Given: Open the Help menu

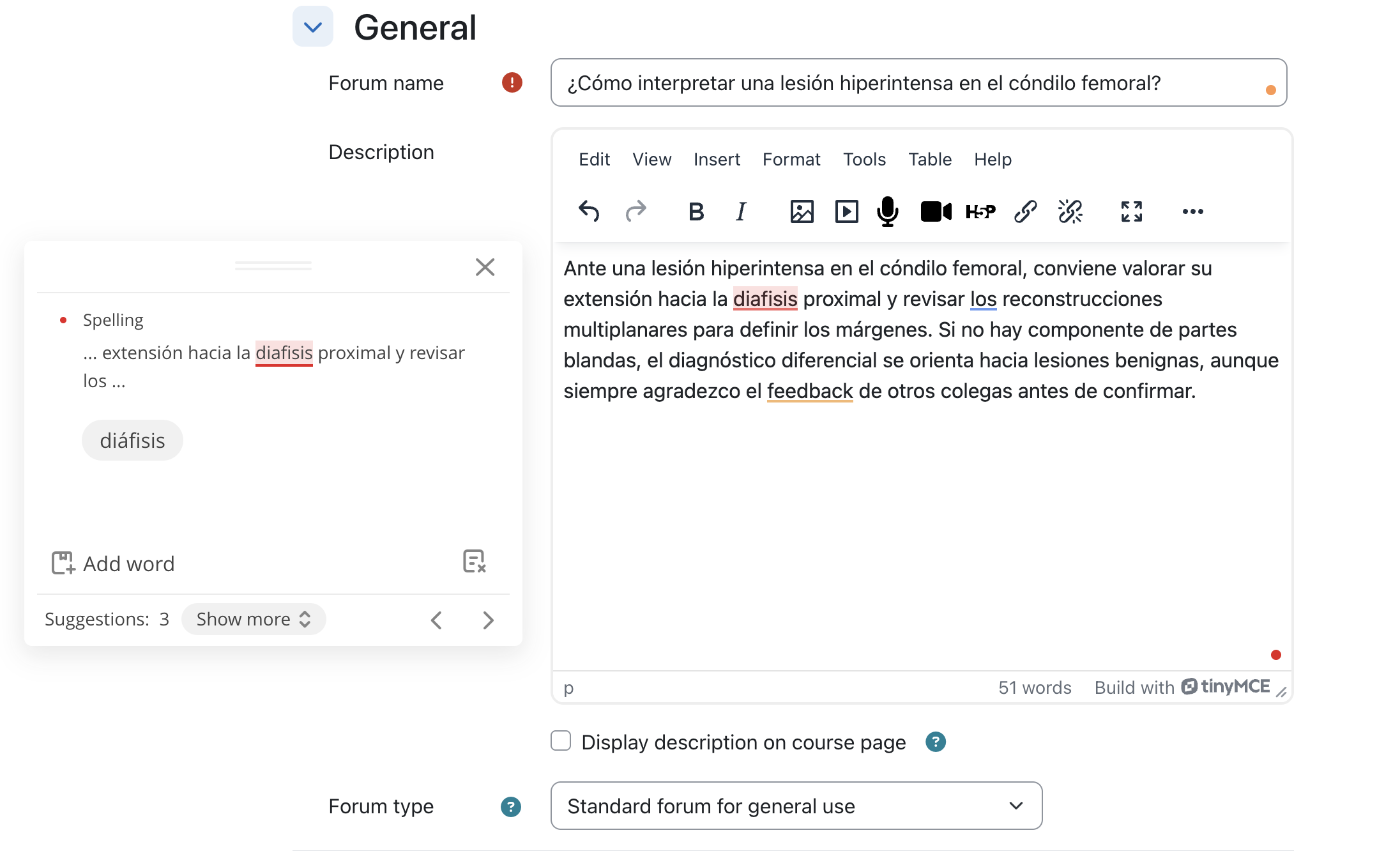Looking at the screenshot, I should (993, 159).
